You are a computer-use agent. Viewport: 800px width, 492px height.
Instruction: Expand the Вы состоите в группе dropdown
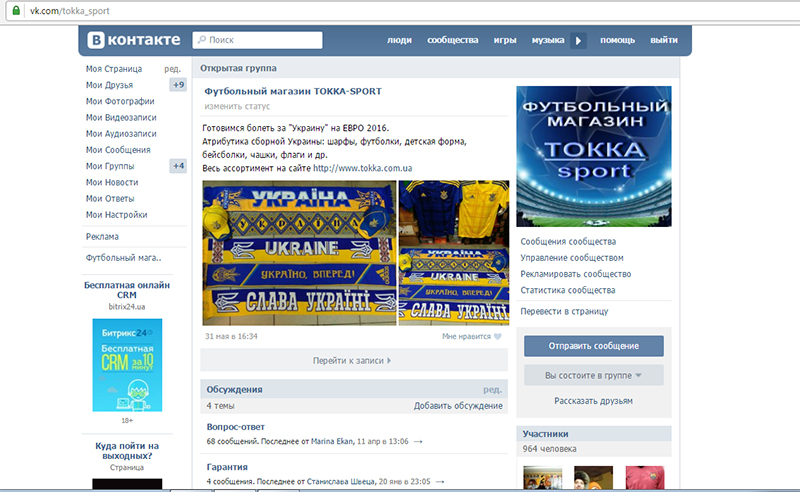(594, 376)
